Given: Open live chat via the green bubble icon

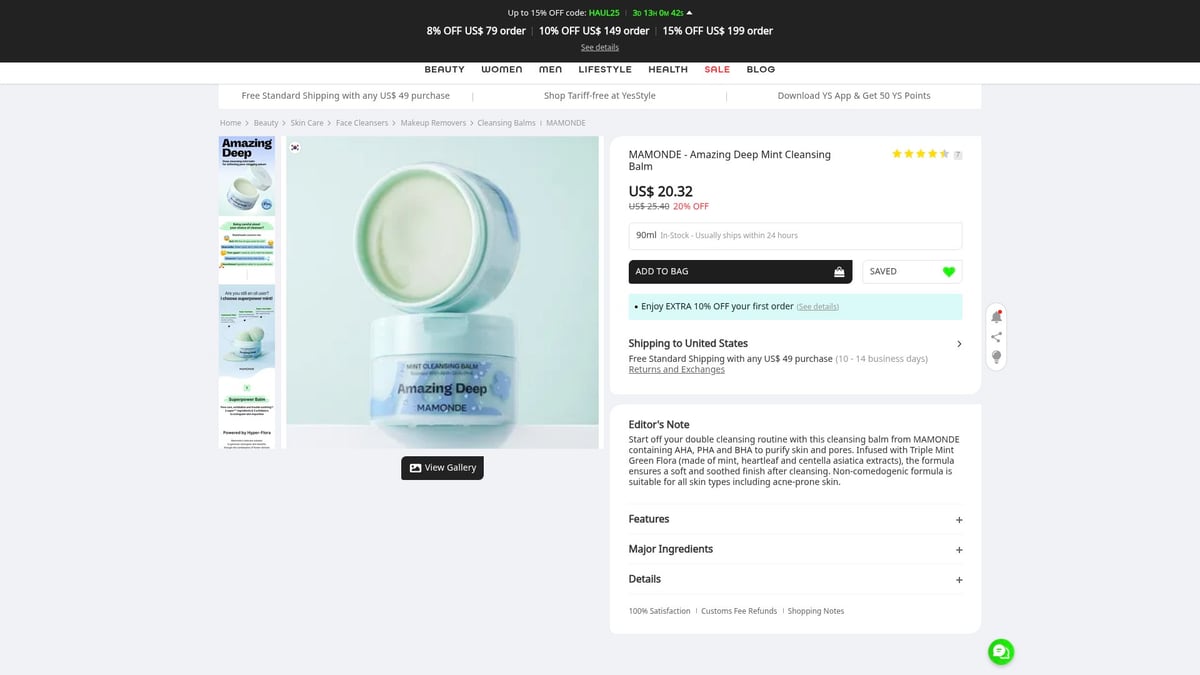Looking at the screenshot, I should point(1000,651).
